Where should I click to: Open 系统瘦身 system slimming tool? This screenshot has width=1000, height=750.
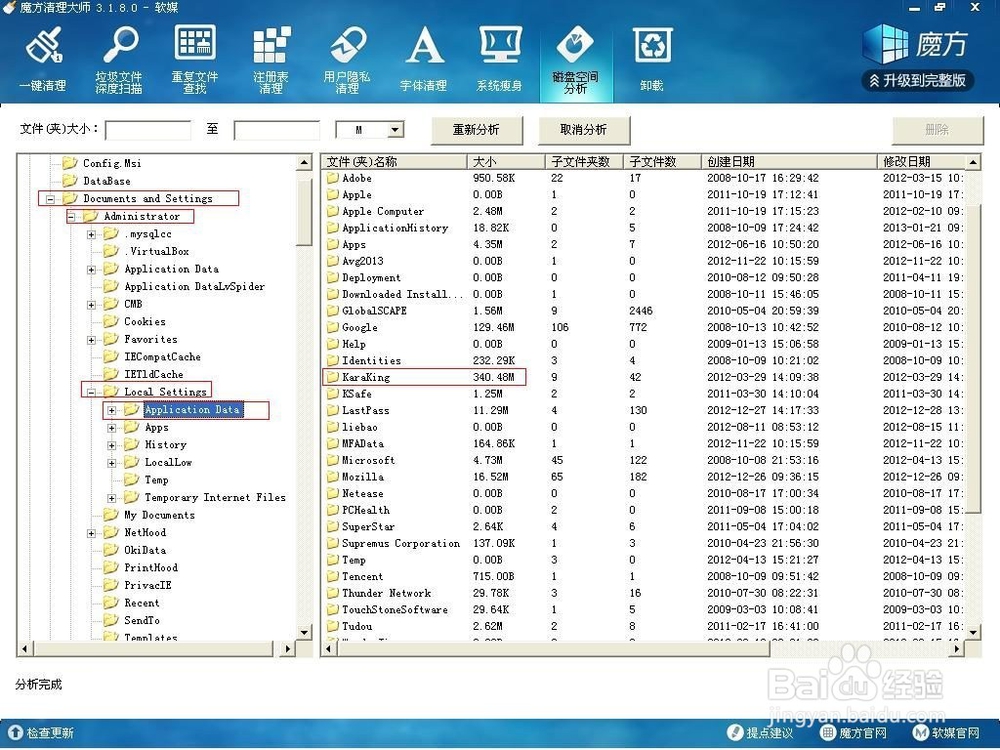(x=499, y=59)
